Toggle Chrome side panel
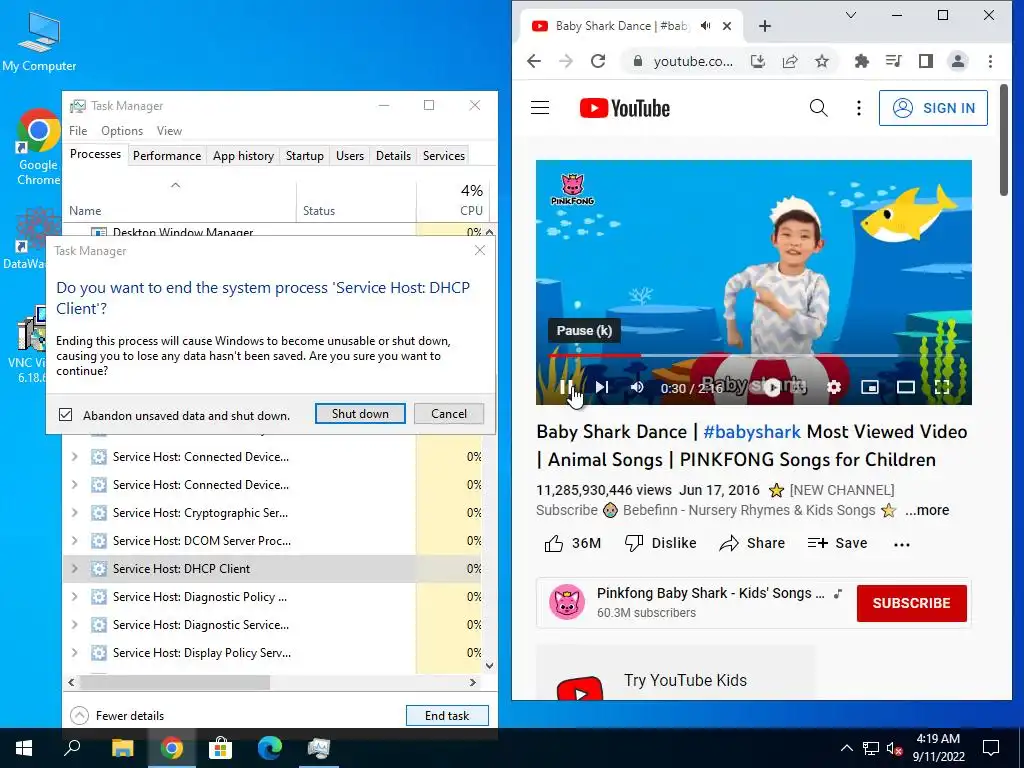This screenshot has height=768, width=1024. [925, 61]
